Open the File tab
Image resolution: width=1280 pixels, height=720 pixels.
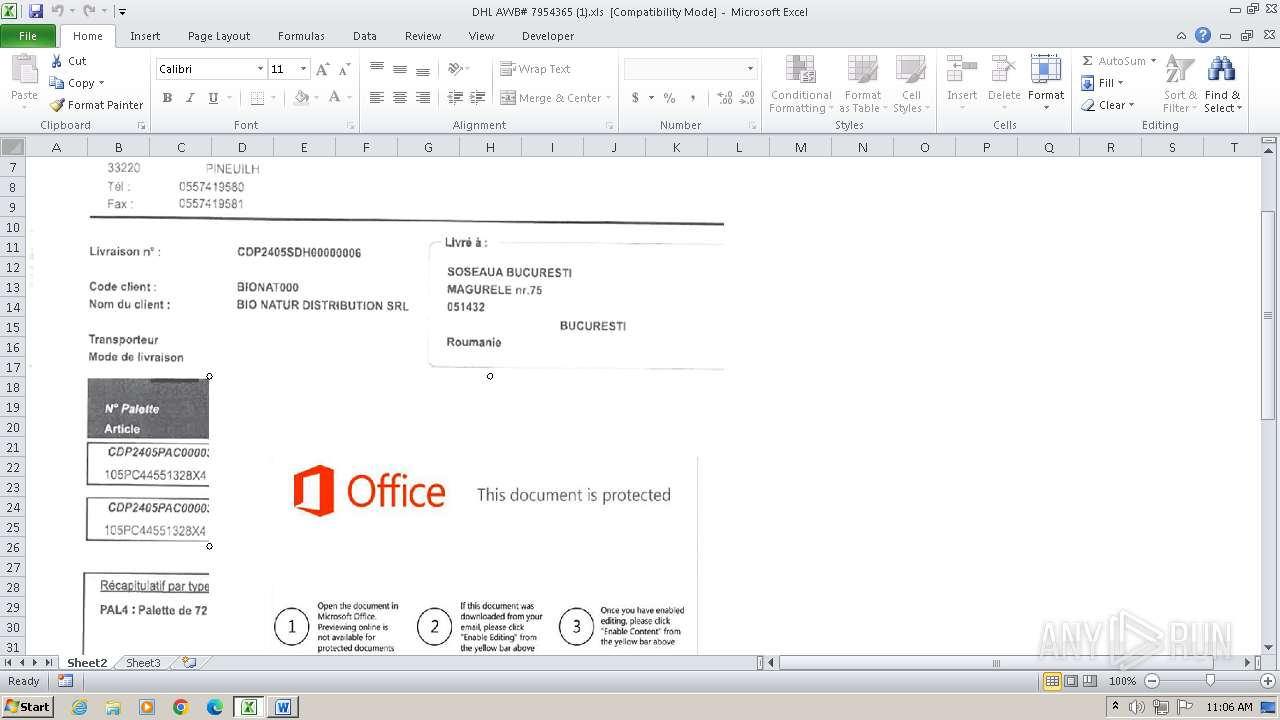[x=28, y=36]
